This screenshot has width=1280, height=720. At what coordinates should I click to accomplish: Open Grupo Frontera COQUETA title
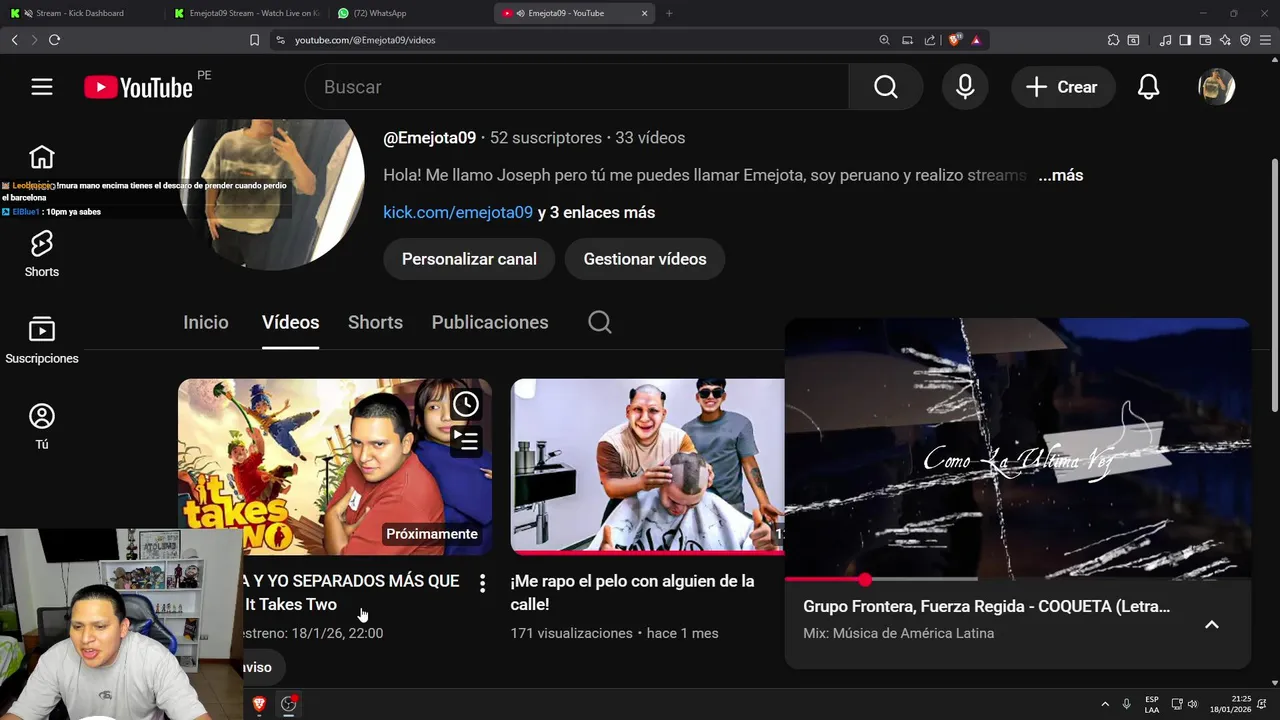(986, 606)
